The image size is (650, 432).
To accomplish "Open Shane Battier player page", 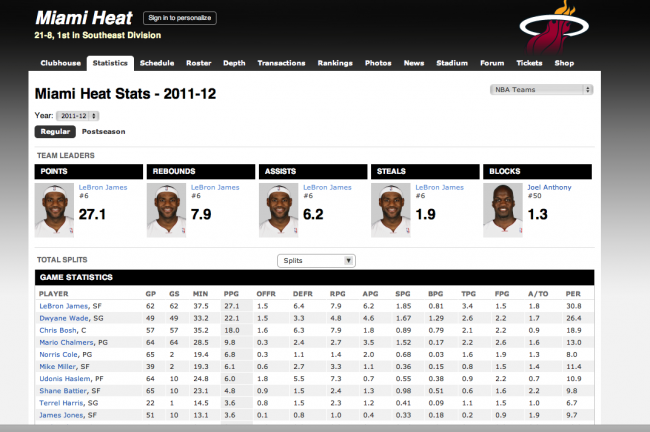I will click(x=63, y=391).
